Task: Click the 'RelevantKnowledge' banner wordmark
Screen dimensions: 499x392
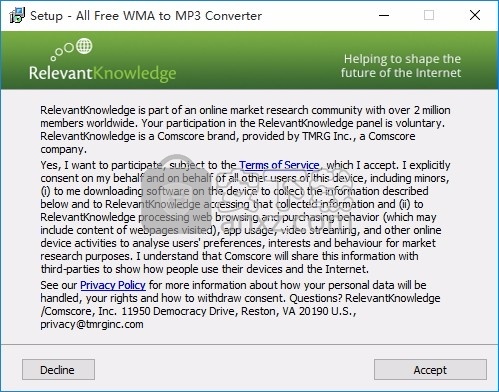Action: tap(102, 73)
